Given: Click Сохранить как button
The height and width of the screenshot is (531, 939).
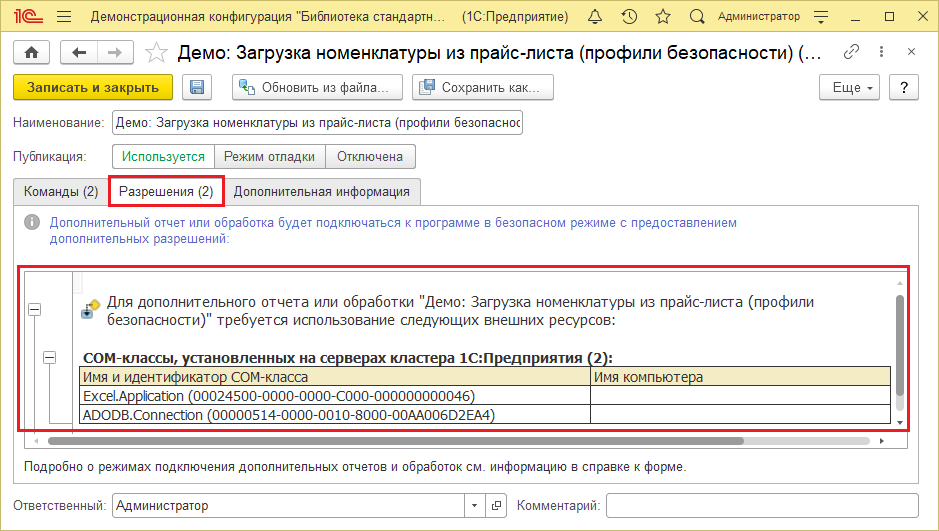Looking at the screenshot, I should 483,87.
